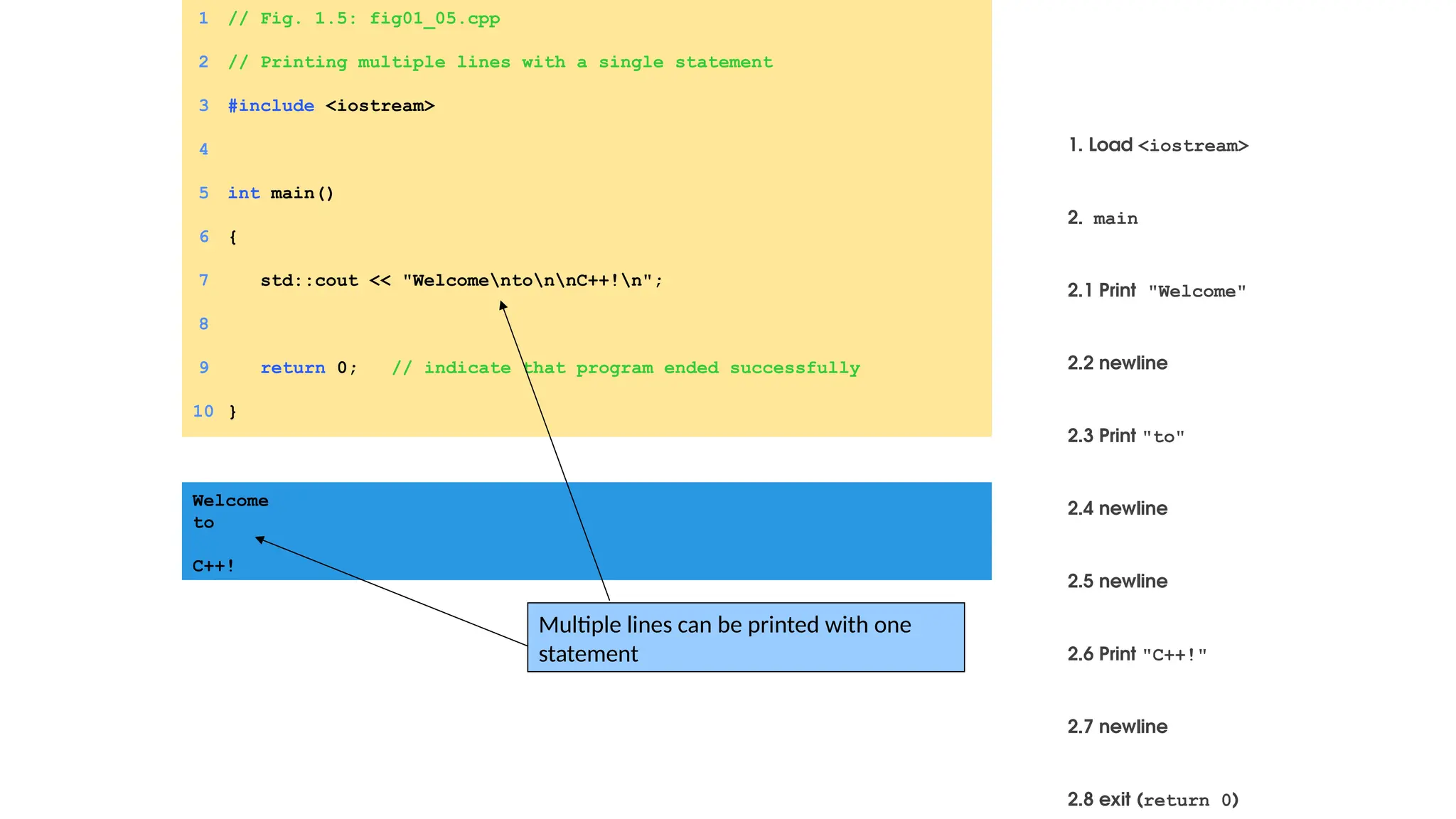Viewport: 1456px width, 819px height.
Task: Click the 'Multiple lines can be printed' callout box
Action: [746, 638]
